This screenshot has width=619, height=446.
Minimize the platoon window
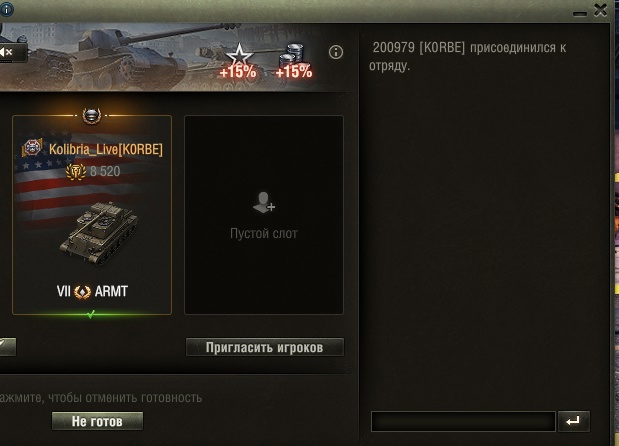tap(580, 14)
